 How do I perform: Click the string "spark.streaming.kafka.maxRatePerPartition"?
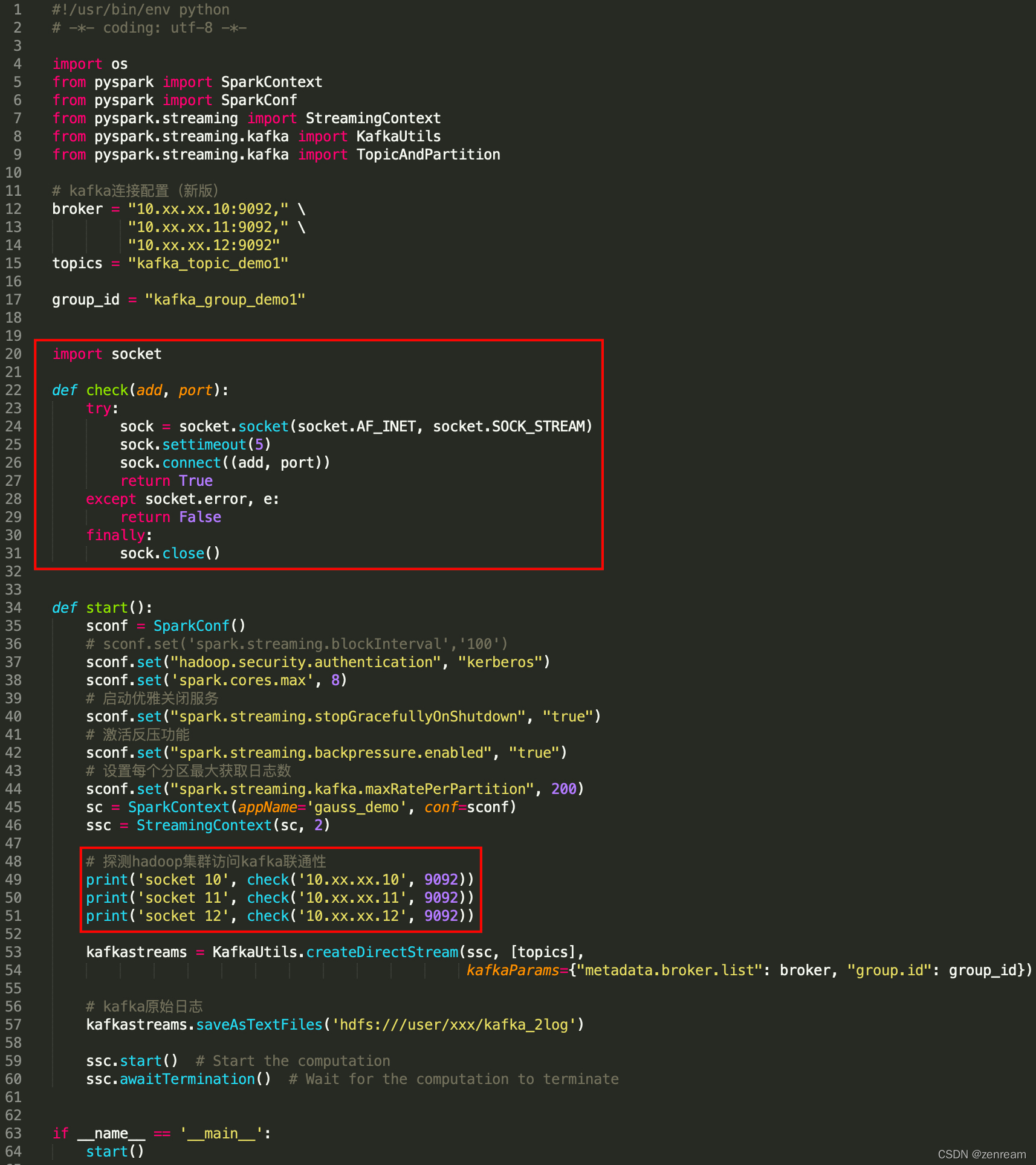[352, 789]
